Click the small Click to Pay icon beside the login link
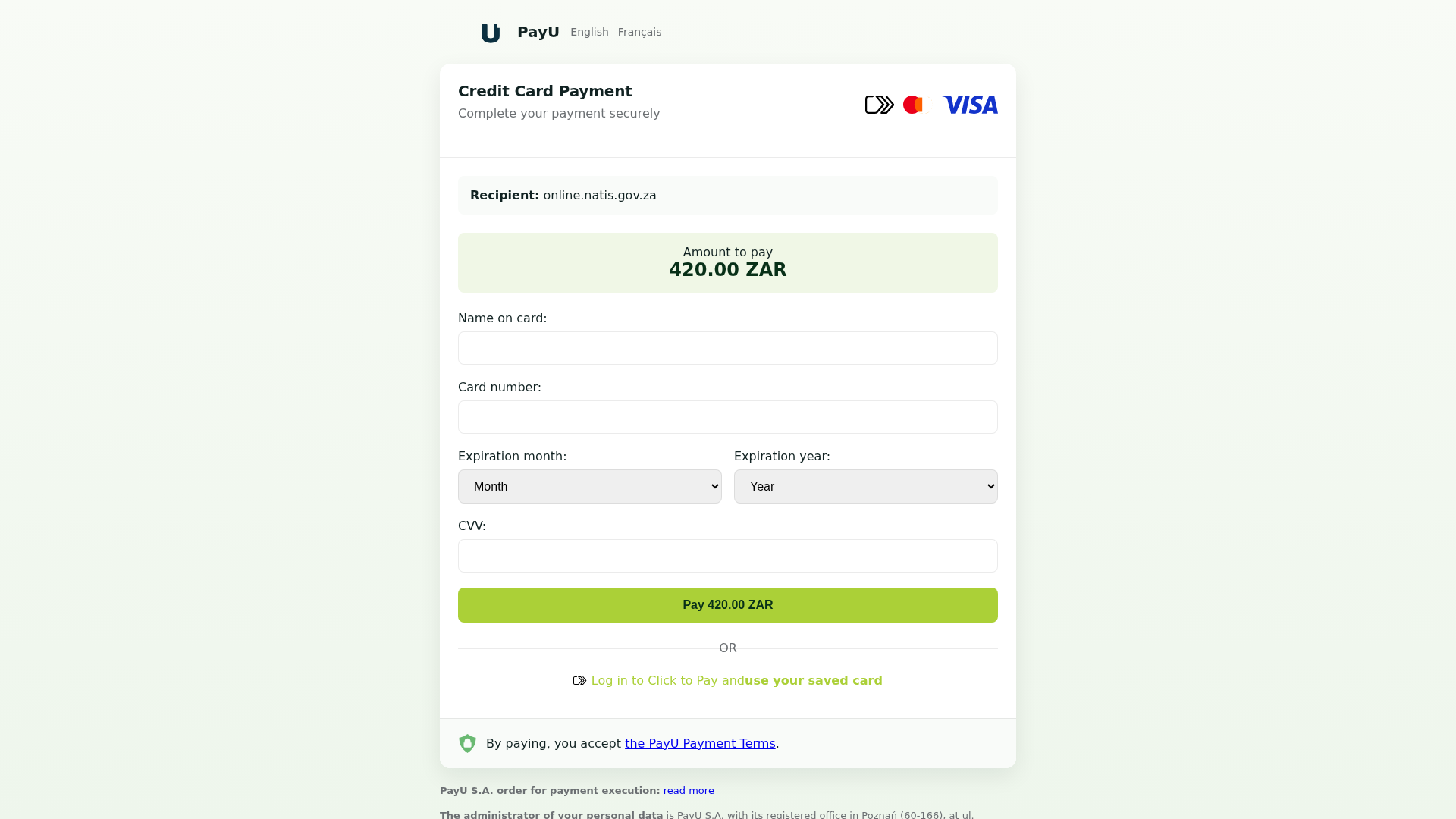The image size is (1456, 819). 579,681
